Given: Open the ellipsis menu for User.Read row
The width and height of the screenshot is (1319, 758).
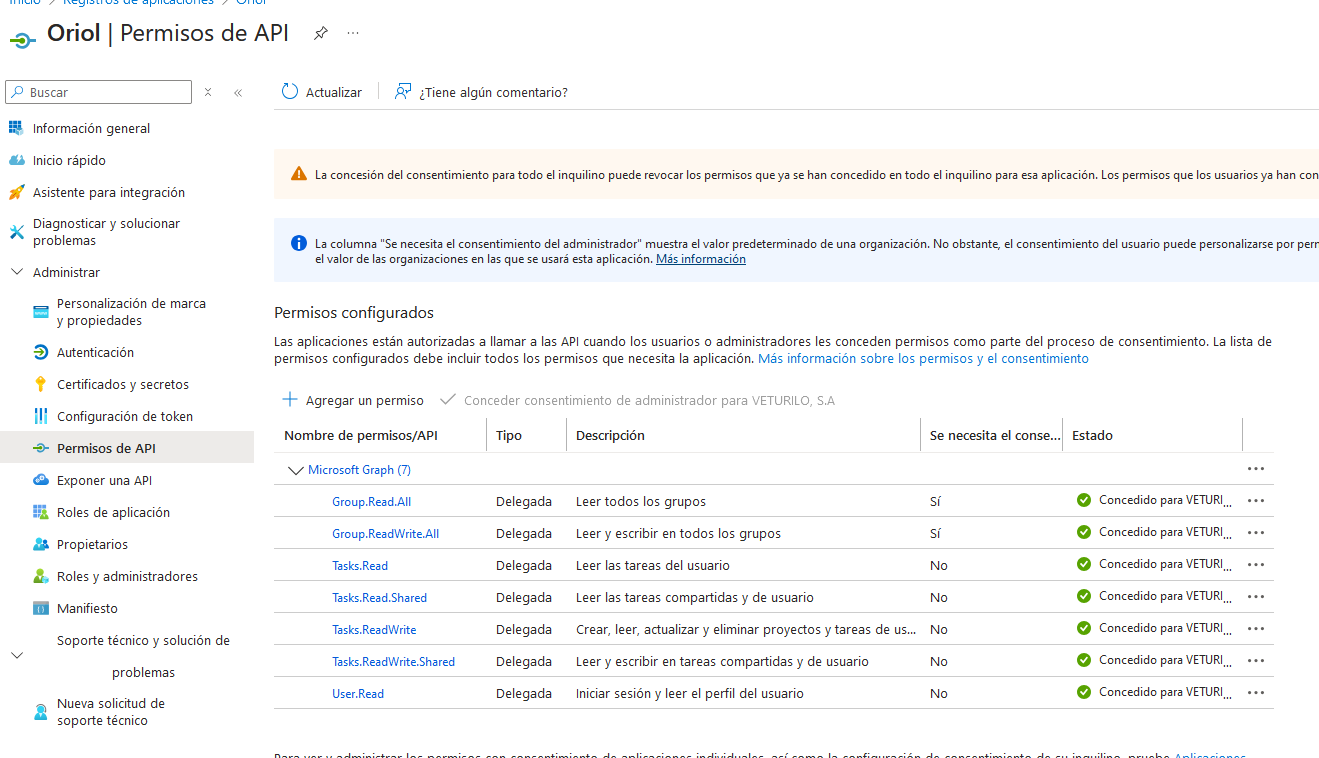Looking at the screenshot, I should point(1256,693).
